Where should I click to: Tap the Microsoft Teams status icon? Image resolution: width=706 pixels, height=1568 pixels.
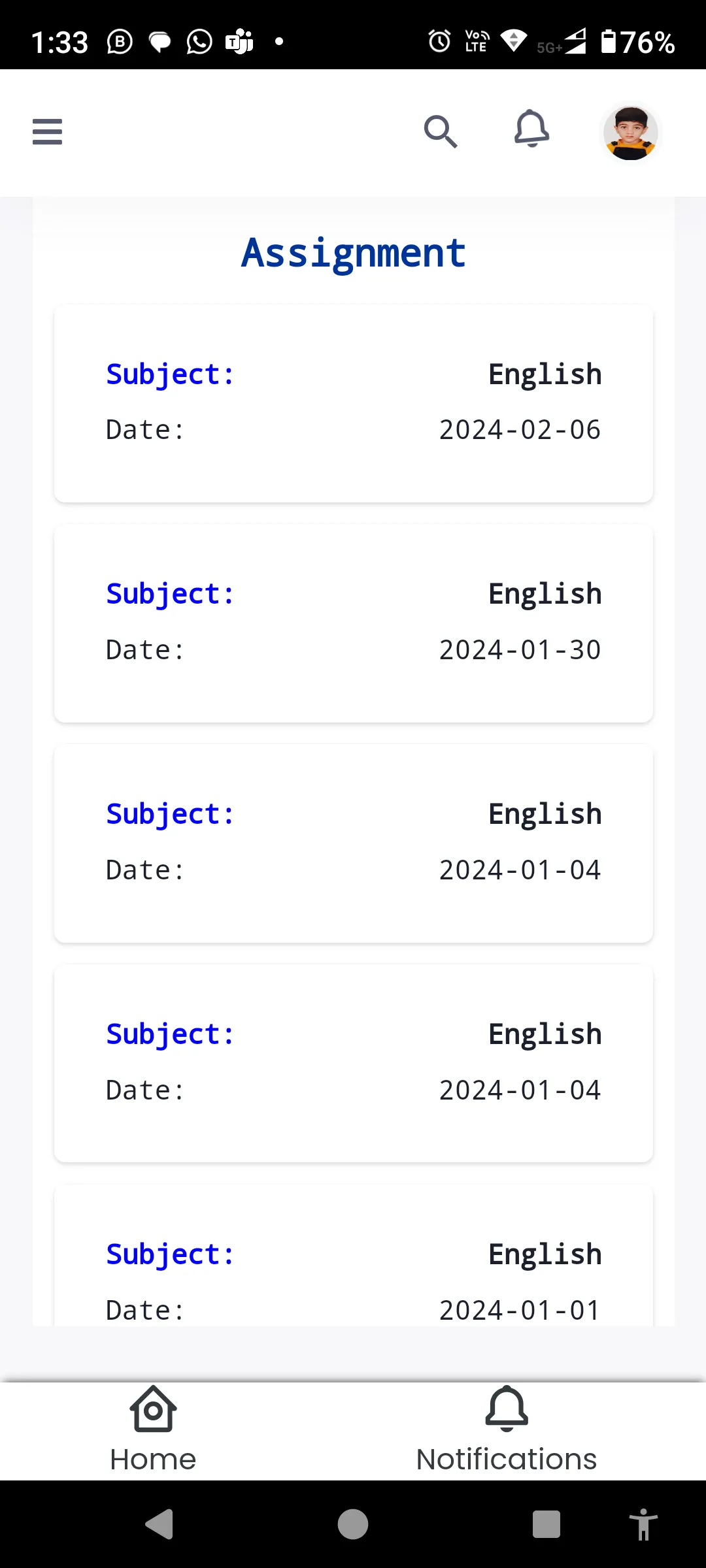coord(239,42)
